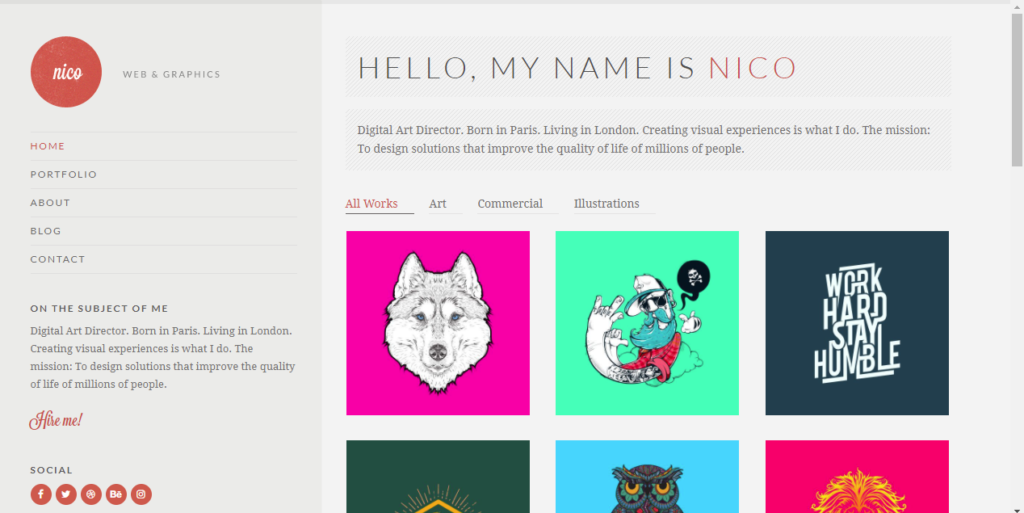Viewport: 1024px width, 513px height.
Task: Open the Behance social icon
Action: click(116, 494)
